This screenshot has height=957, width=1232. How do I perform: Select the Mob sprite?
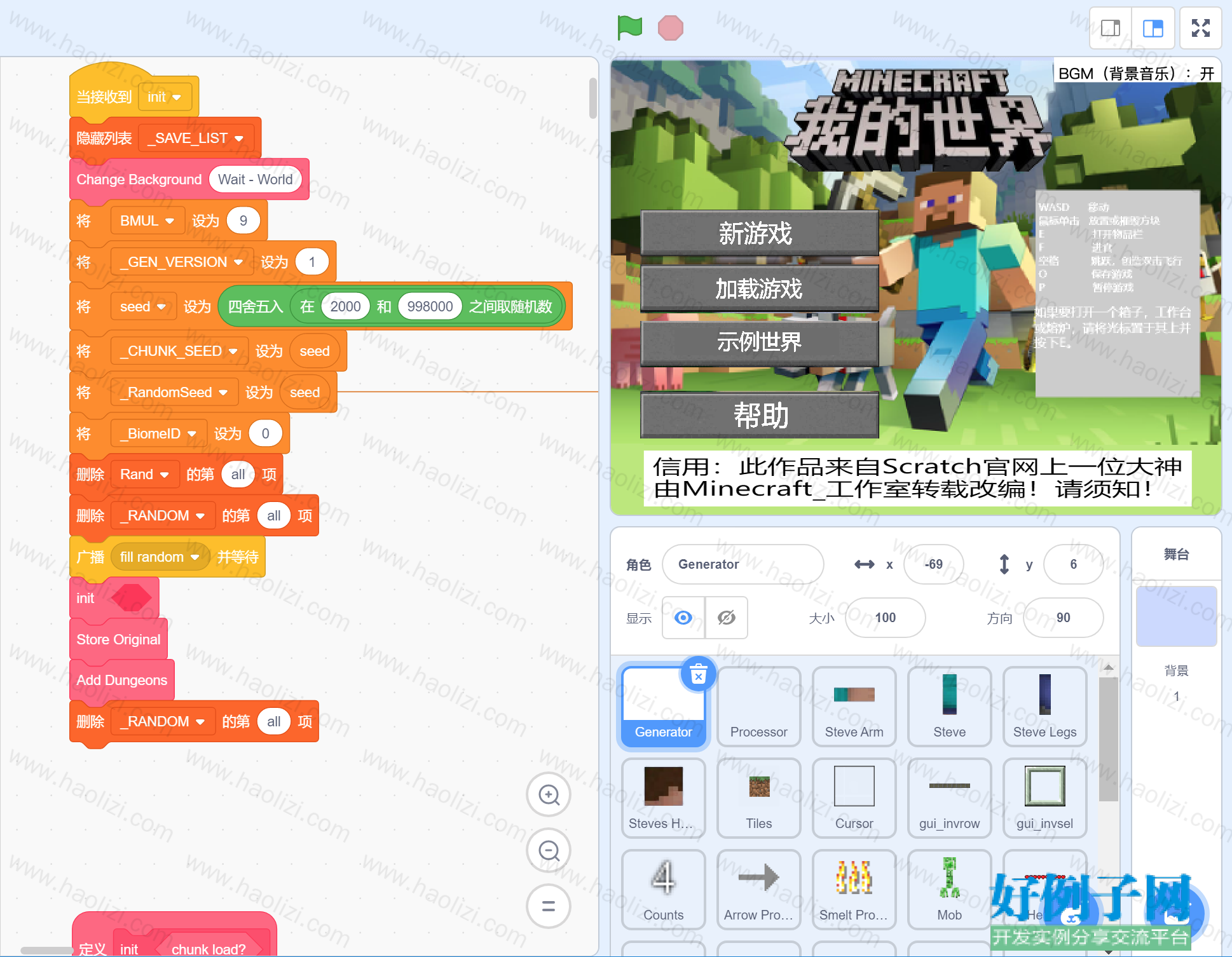[949, 889]
